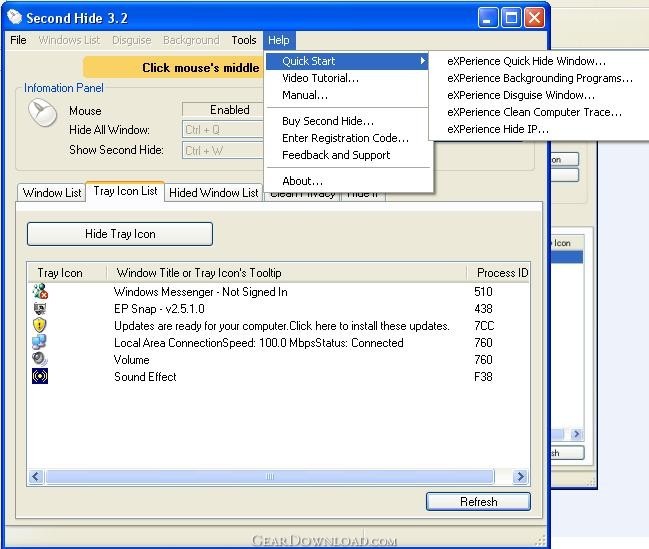Screen dimensions: 649x549
Task: Minimize the Second Hide window
Action: pyautogui.click(x=488, y=18)
